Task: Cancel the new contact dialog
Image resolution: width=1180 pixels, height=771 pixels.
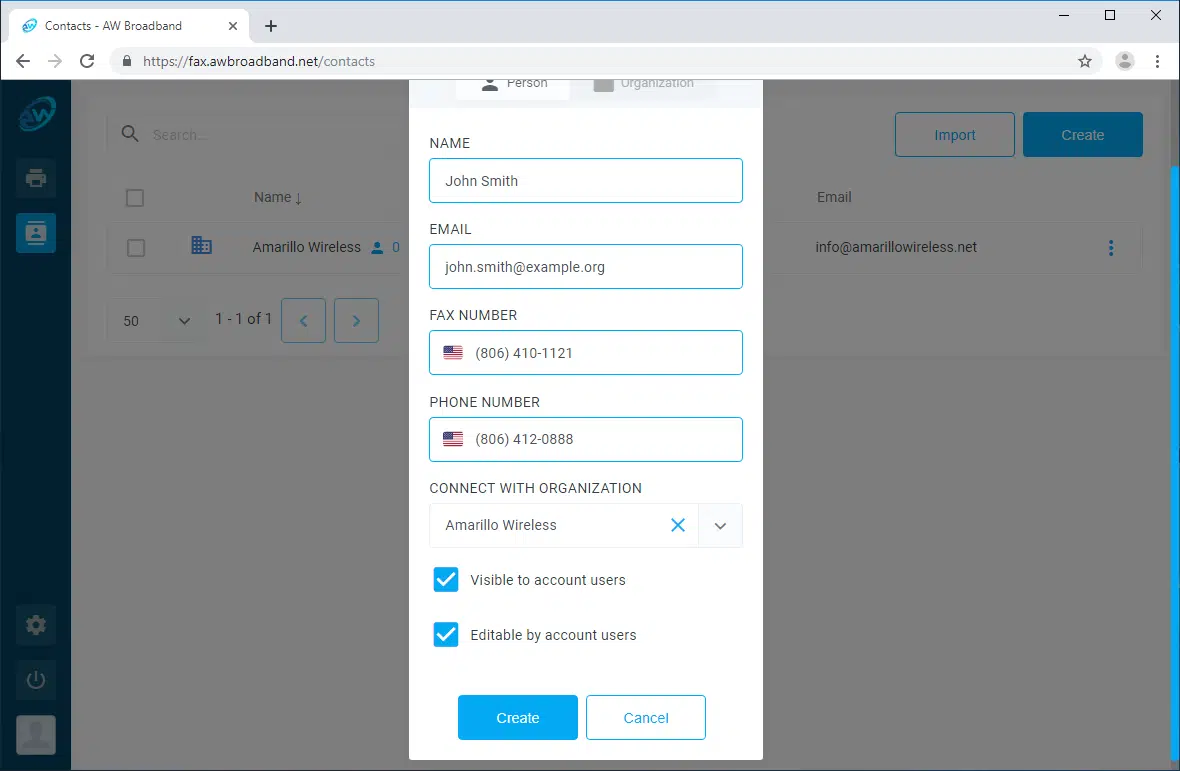Action: click(x=646, y=718)
